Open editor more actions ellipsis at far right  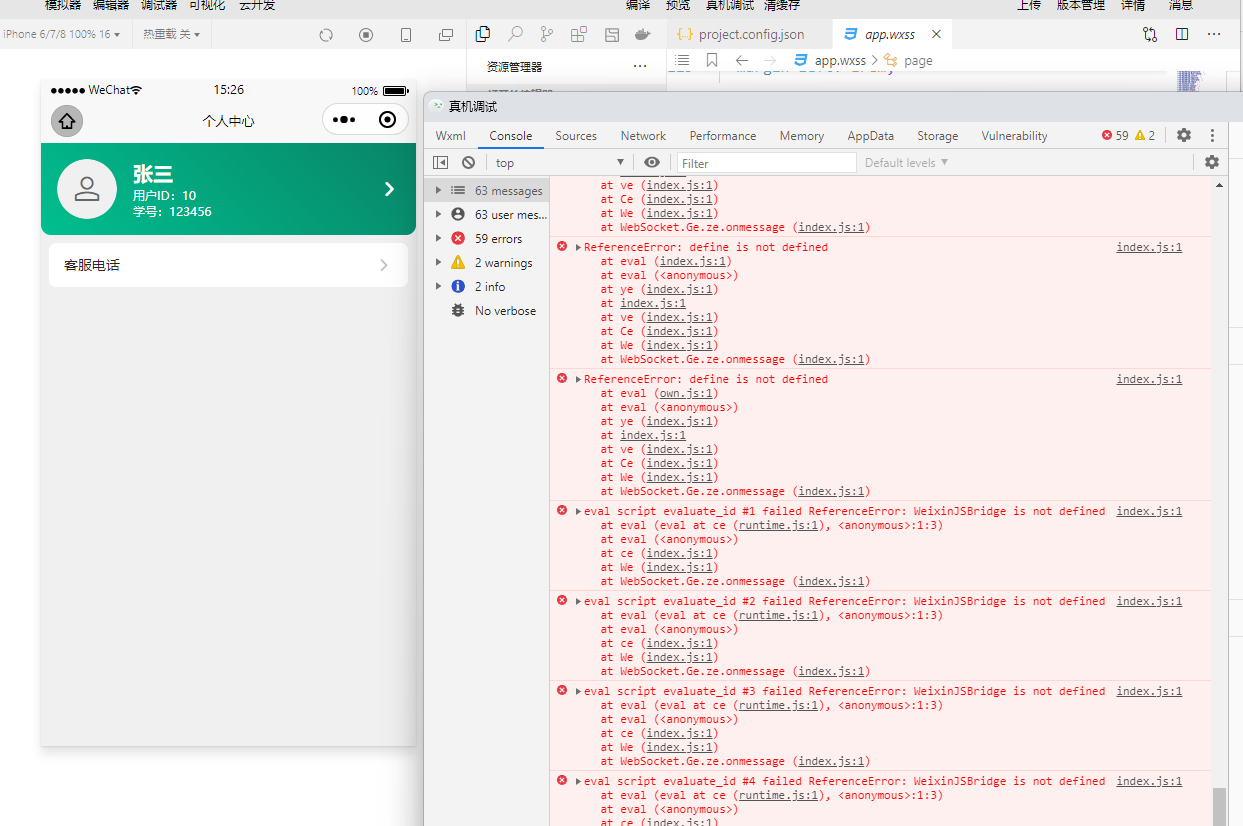1214,34
